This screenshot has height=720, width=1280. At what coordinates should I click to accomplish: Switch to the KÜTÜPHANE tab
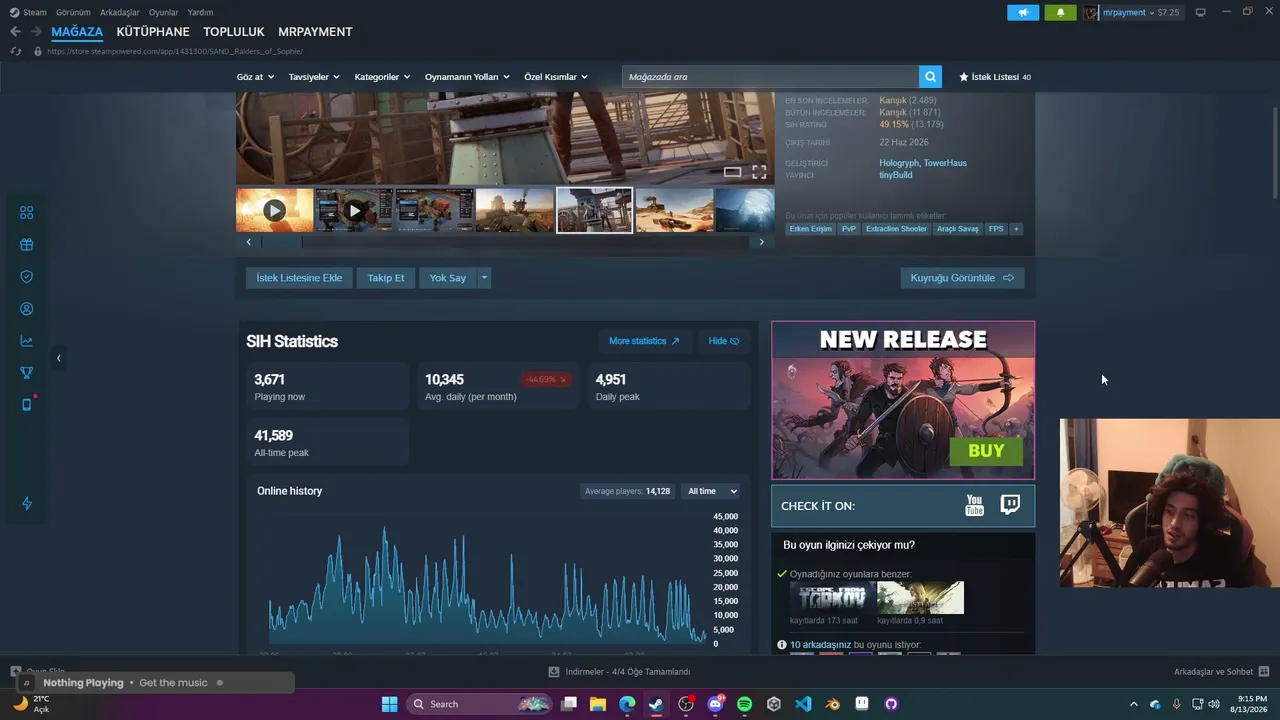(x=153, y=32)
